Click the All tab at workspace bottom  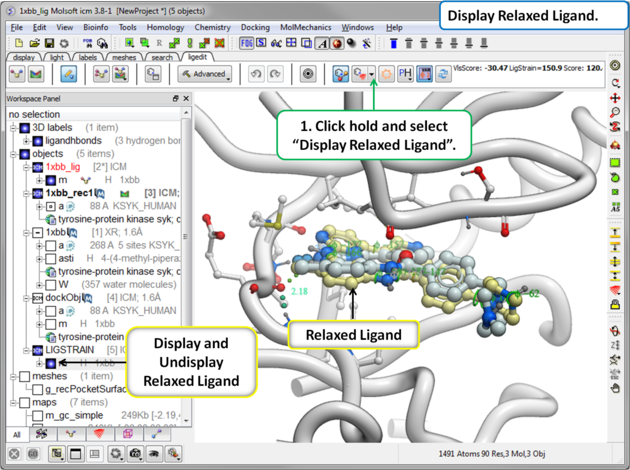tap(16, 435)
